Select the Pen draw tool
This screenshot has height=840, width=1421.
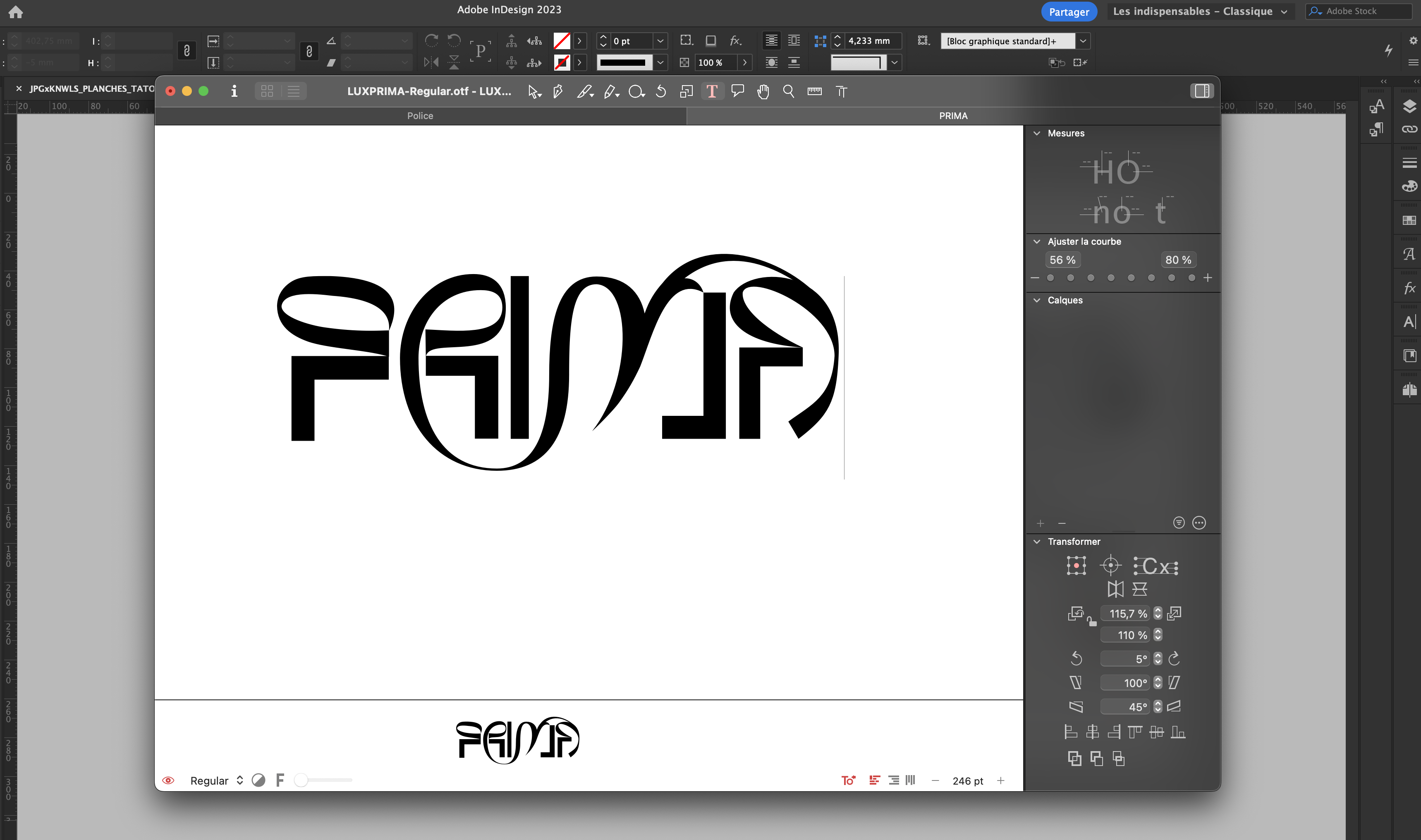557,91
